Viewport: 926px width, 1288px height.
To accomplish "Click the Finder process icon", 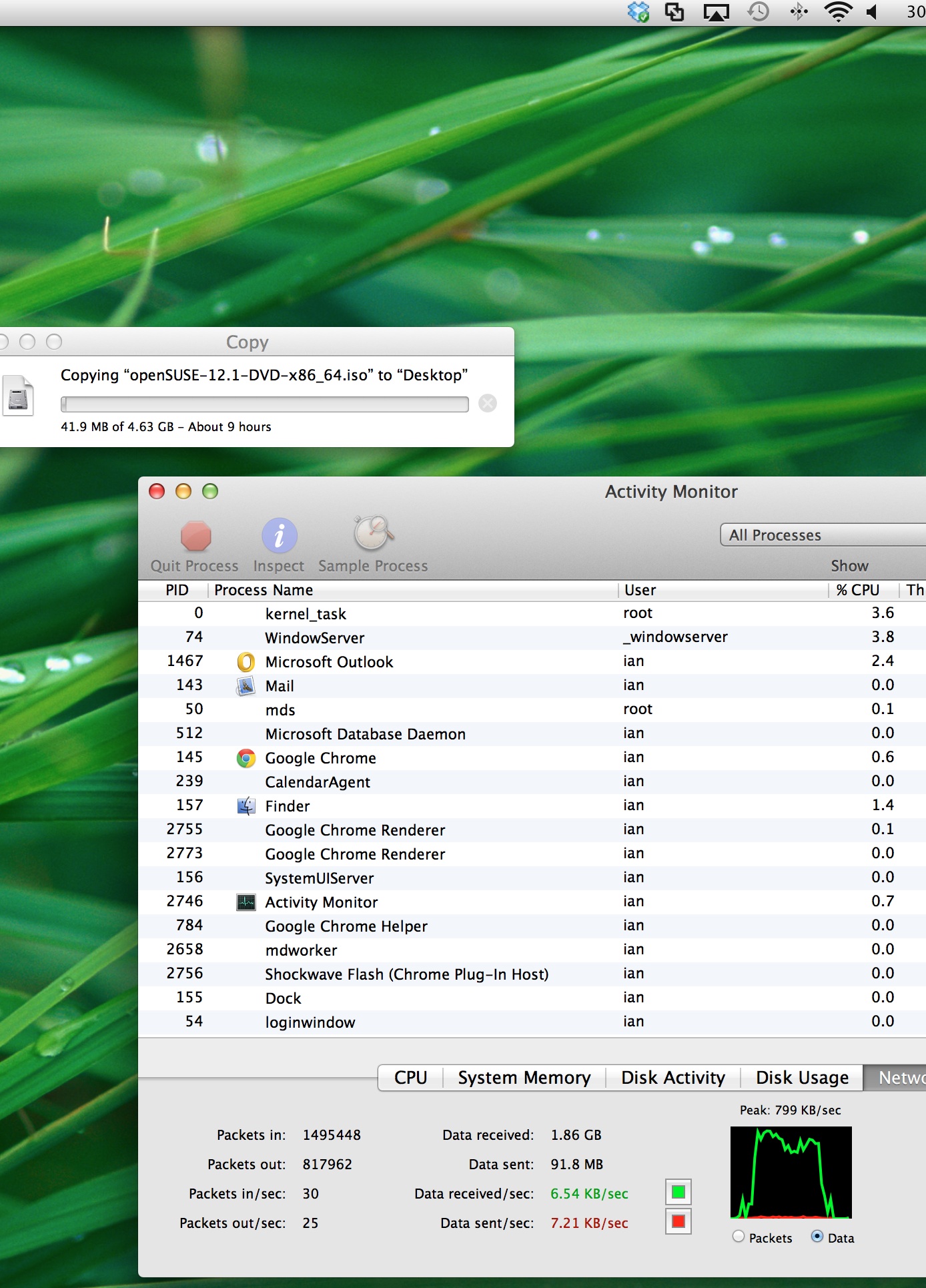I will coord(246,806).
